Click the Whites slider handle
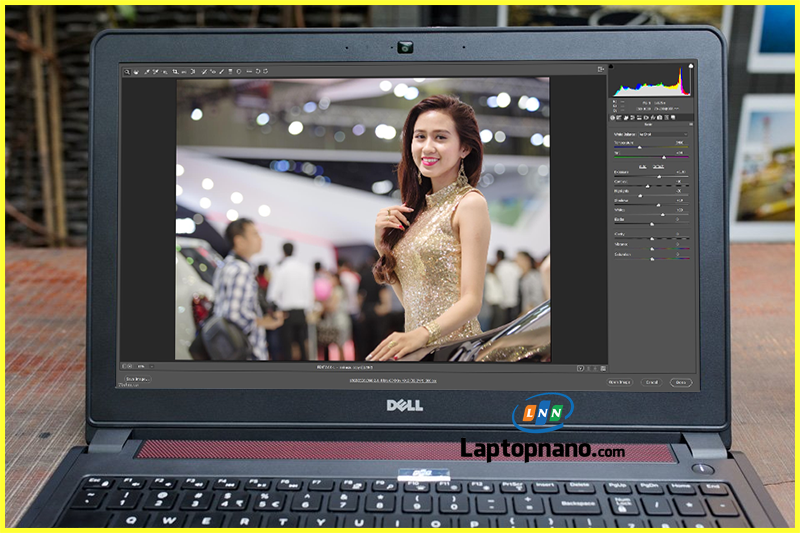Screen dimensions: 800x533 pos(663,214)
